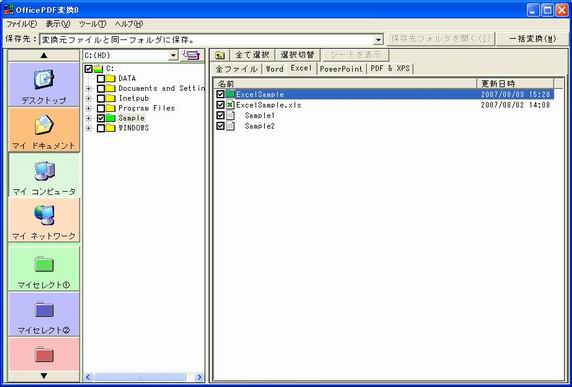Click the 保存先フォルダを開く button
Screen dimensions: 572x387
pos(440,39)
